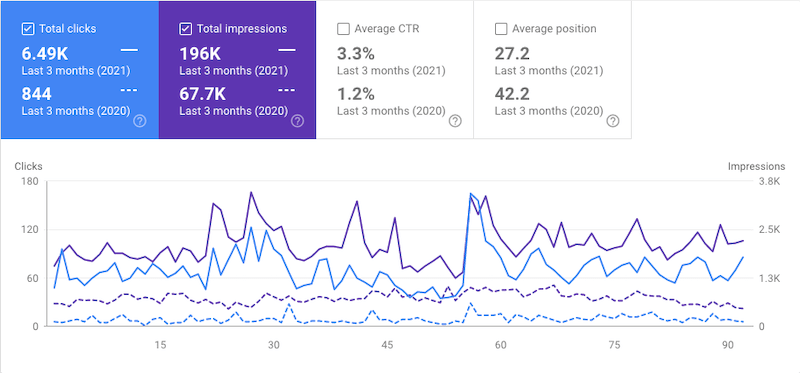Click solid line legend in Total clicks card
800x373 pixels.
point(130,50)
